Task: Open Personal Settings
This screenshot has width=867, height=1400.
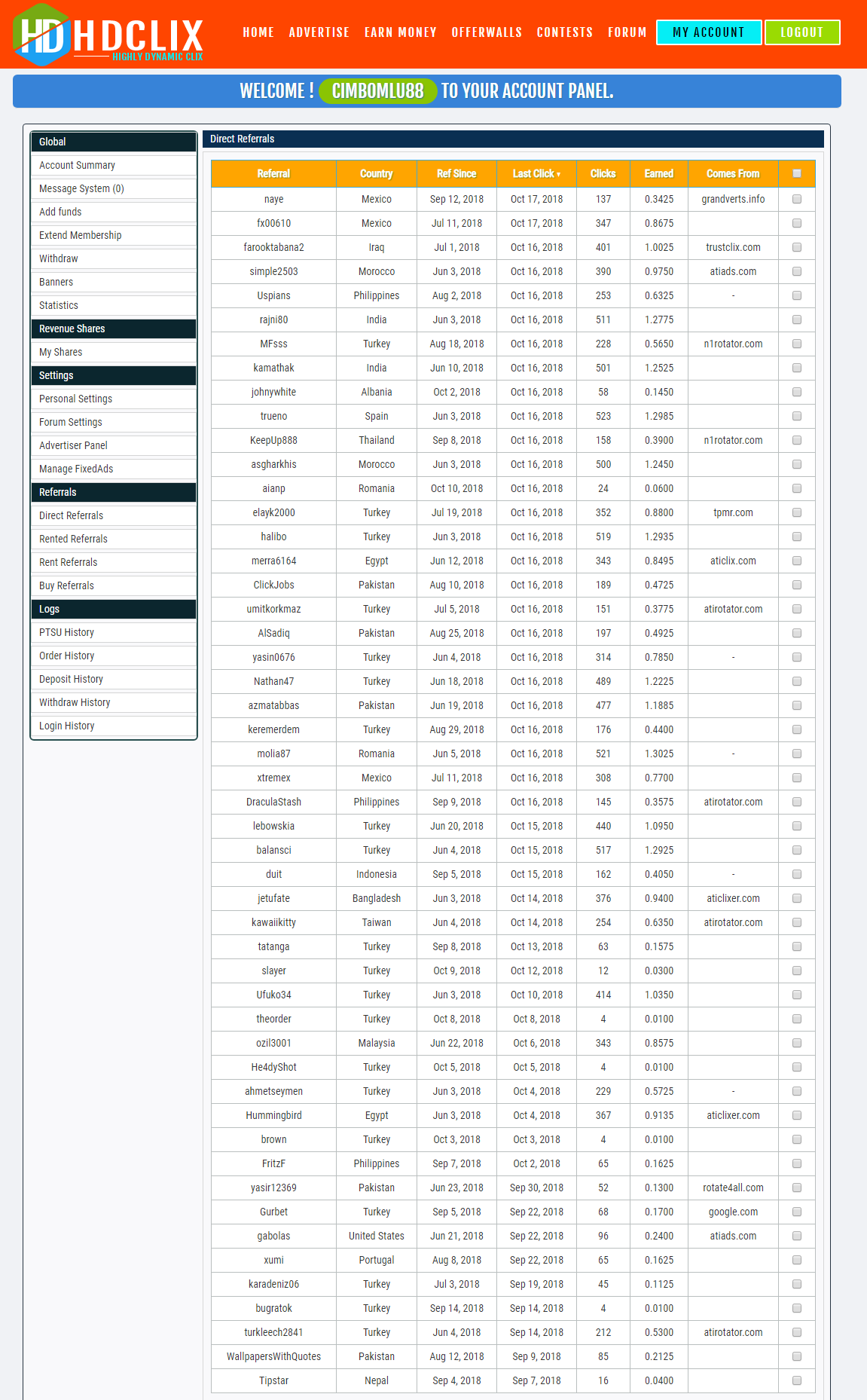Action: click(x=114, y=399)
